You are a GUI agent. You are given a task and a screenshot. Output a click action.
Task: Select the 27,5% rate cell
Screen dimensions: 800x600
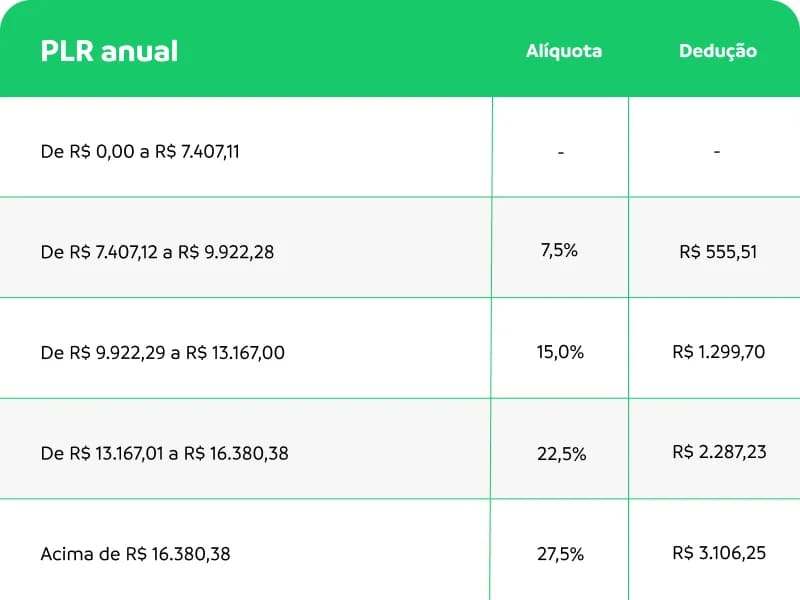(560, 554)
